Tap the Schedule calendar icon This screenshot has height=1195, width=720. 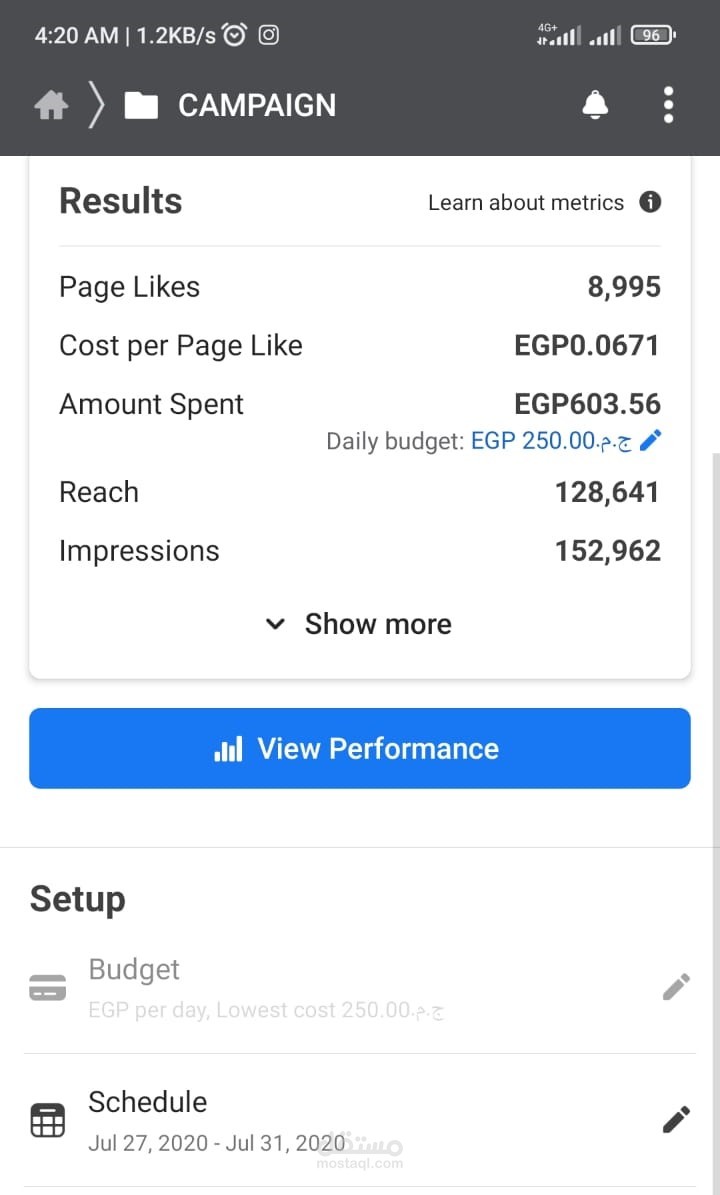tap(48, 1120)
